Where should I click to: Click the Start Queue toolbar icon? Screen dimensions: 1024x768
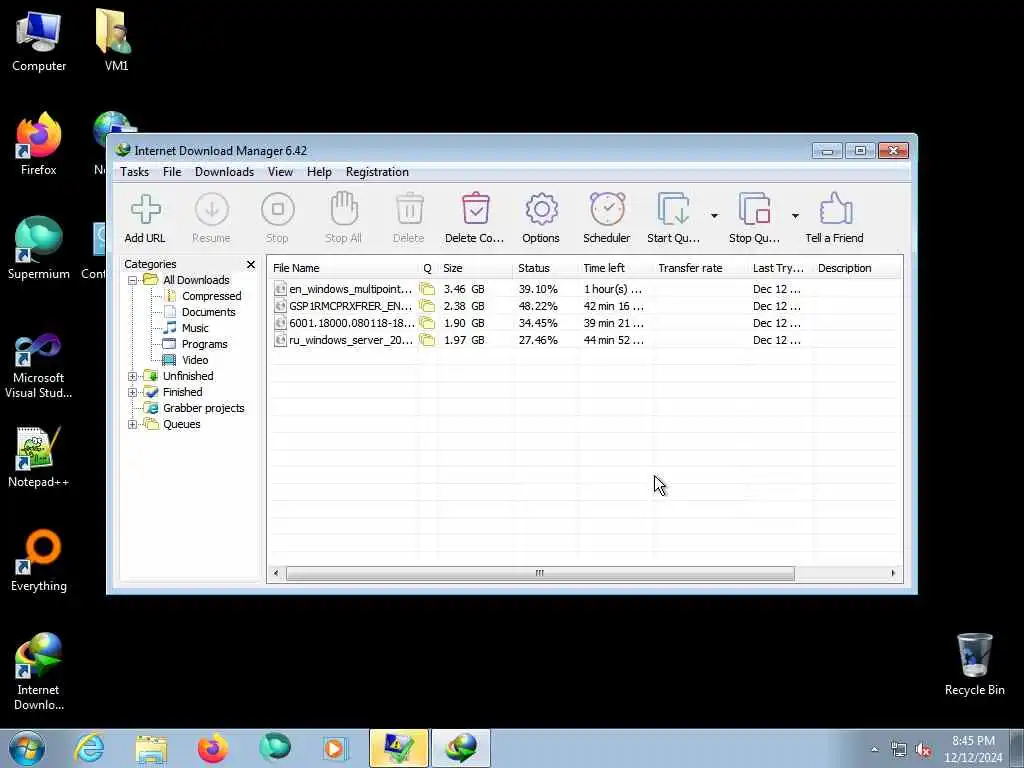tap(673, 209)
